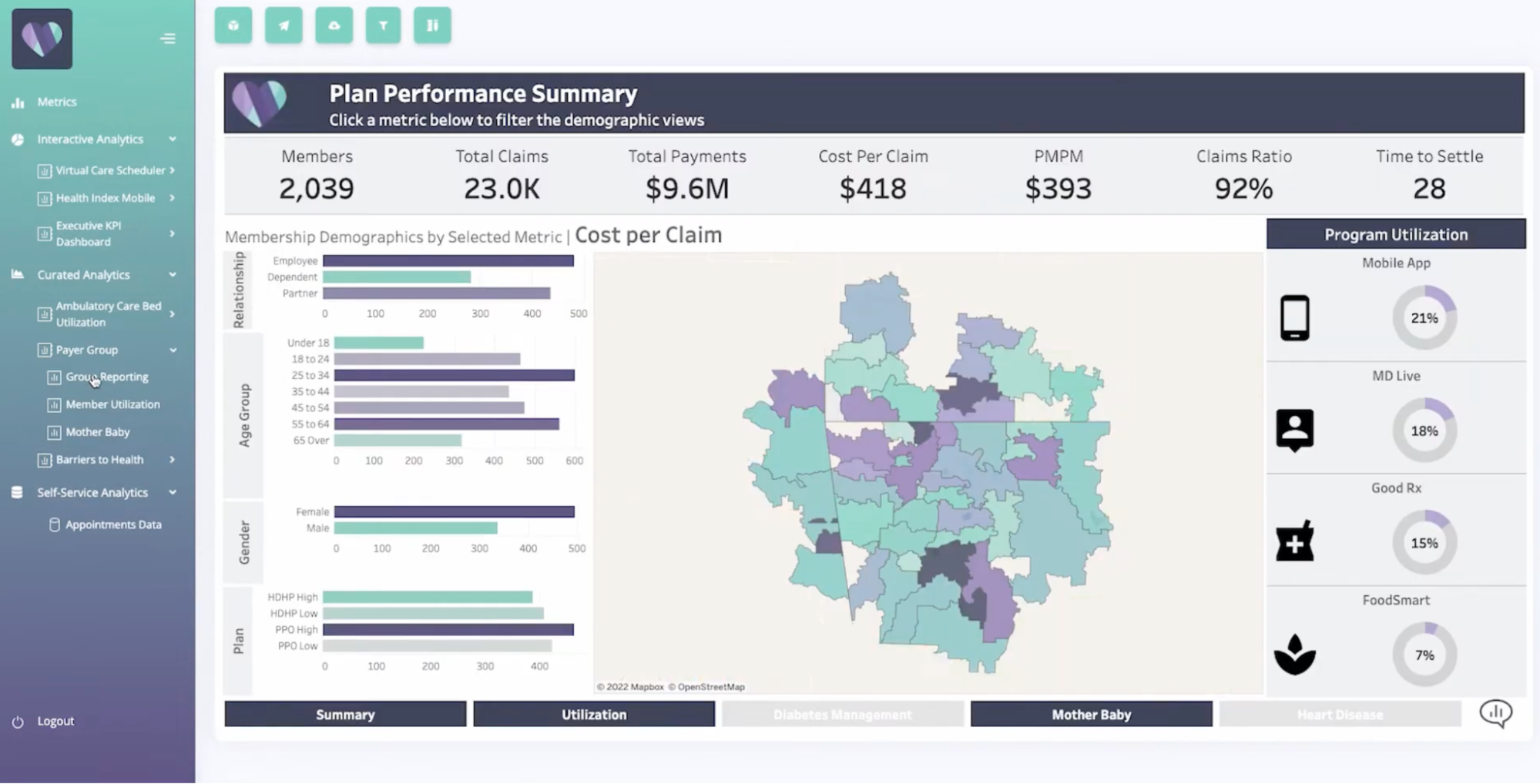Screen dimensions: 1540x784
Task: Click the Mobile App phone icon
Action: (1295, 317)
